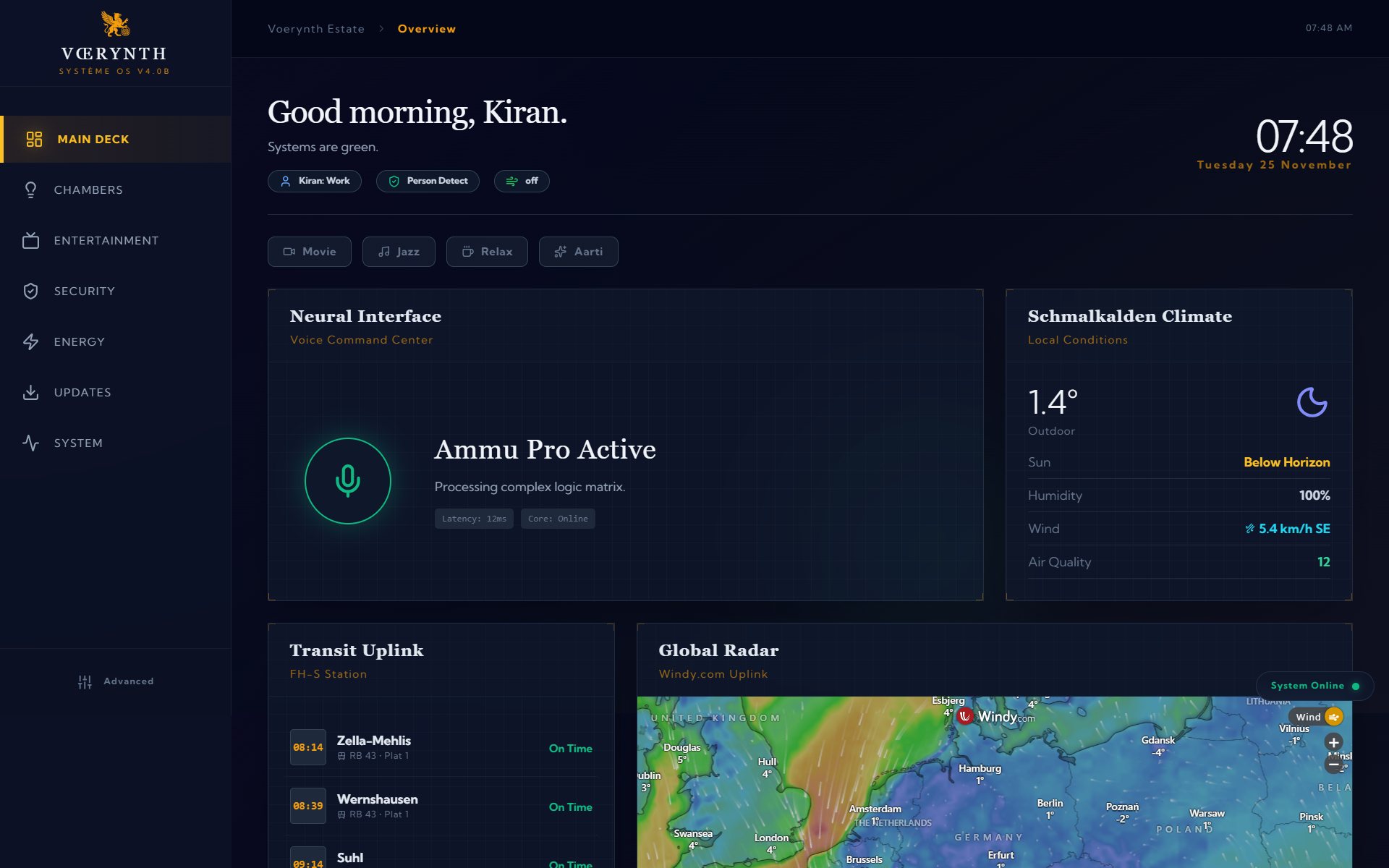Click the music note icon on Jazz
This screenshot has height=868, width=1389.
[x=384, y=252]
